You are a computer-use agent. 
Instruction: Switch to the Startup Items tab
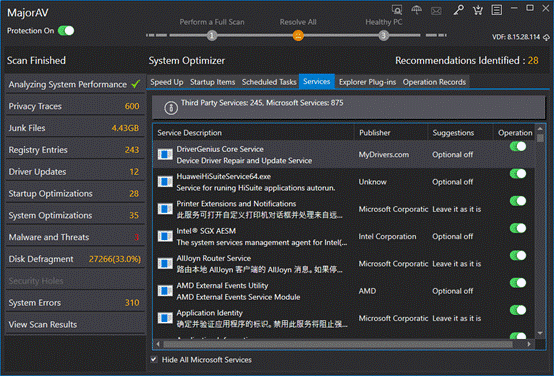point(212,82)
